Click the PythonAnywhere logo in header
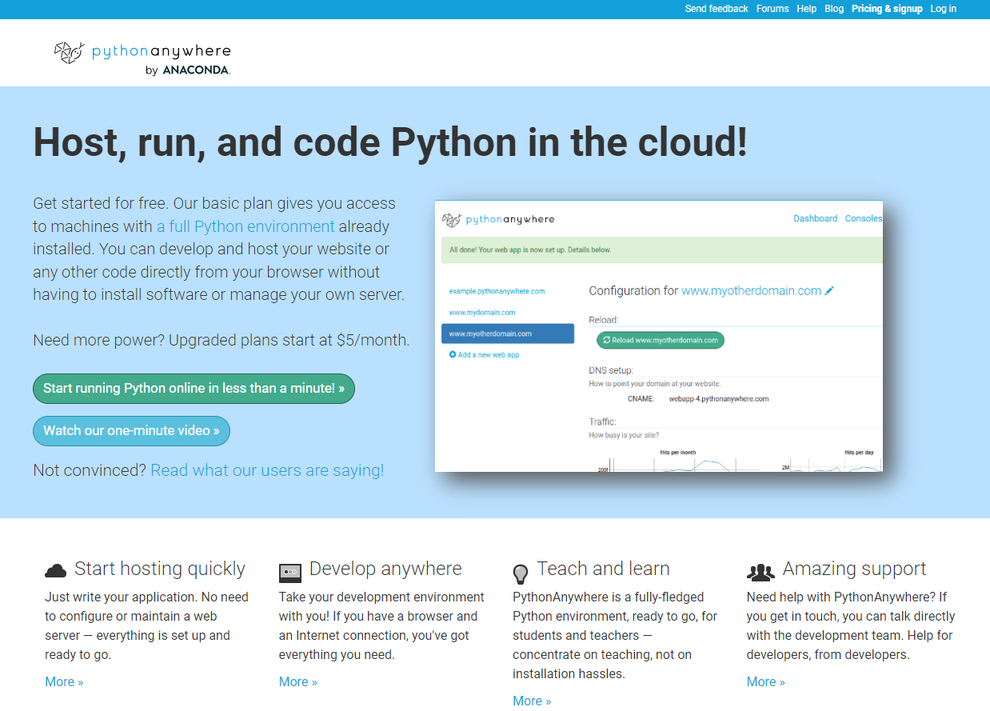Screen dimensions: 990x711 (142, 57)
